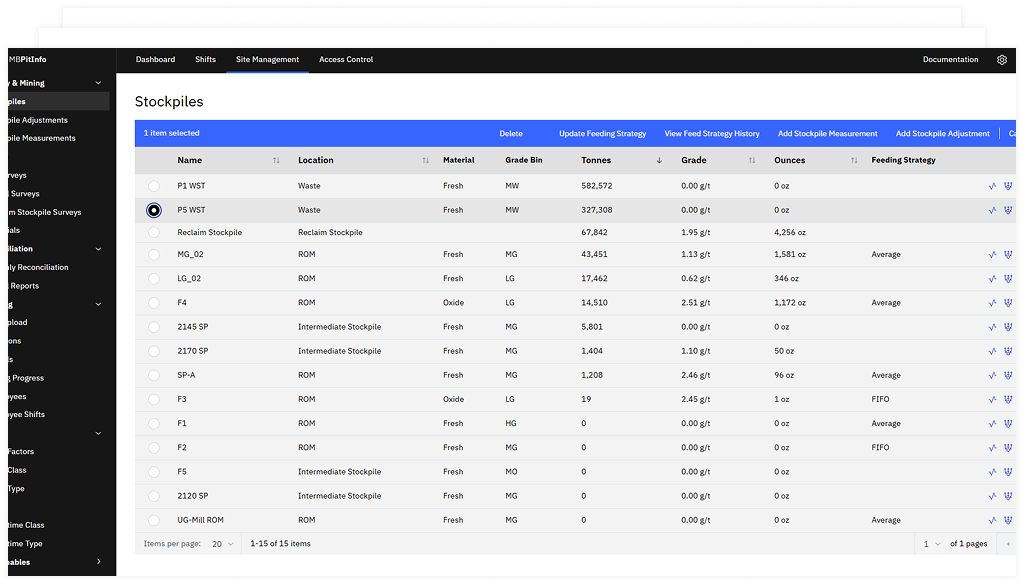Select the F4 radio button
1024x584 pixels.
point(153,303)
